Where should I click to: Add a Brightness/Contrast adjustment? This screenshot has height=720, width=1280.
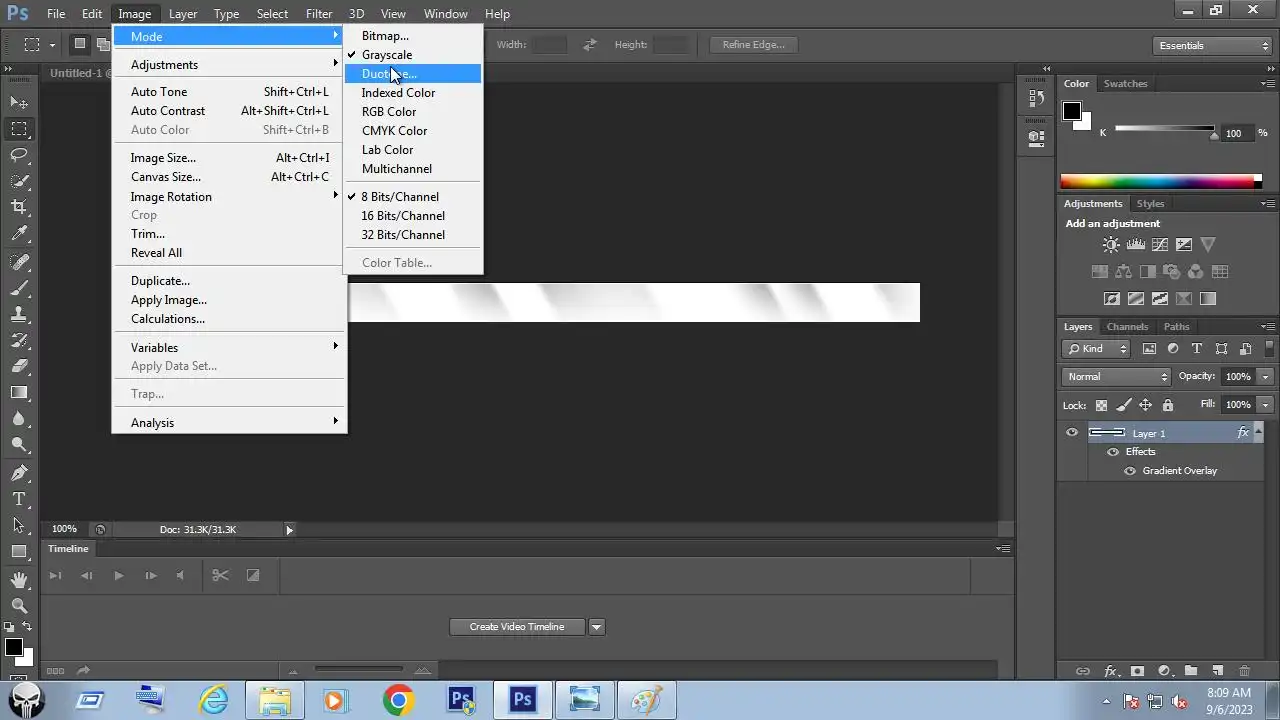coord(1111,244)
